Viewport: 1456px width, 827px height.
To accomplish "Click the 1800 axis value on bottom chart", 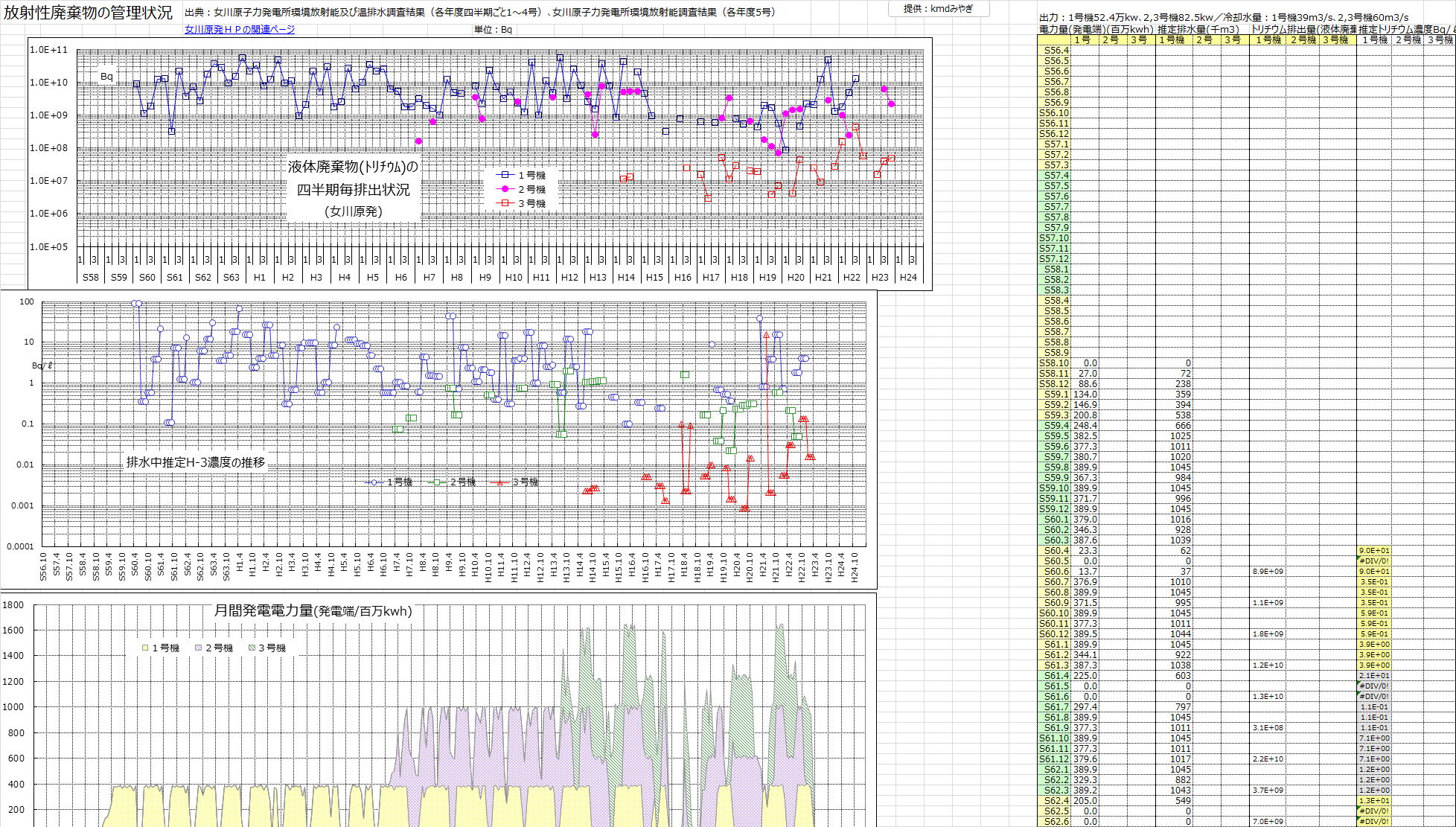I will point(13,605).
